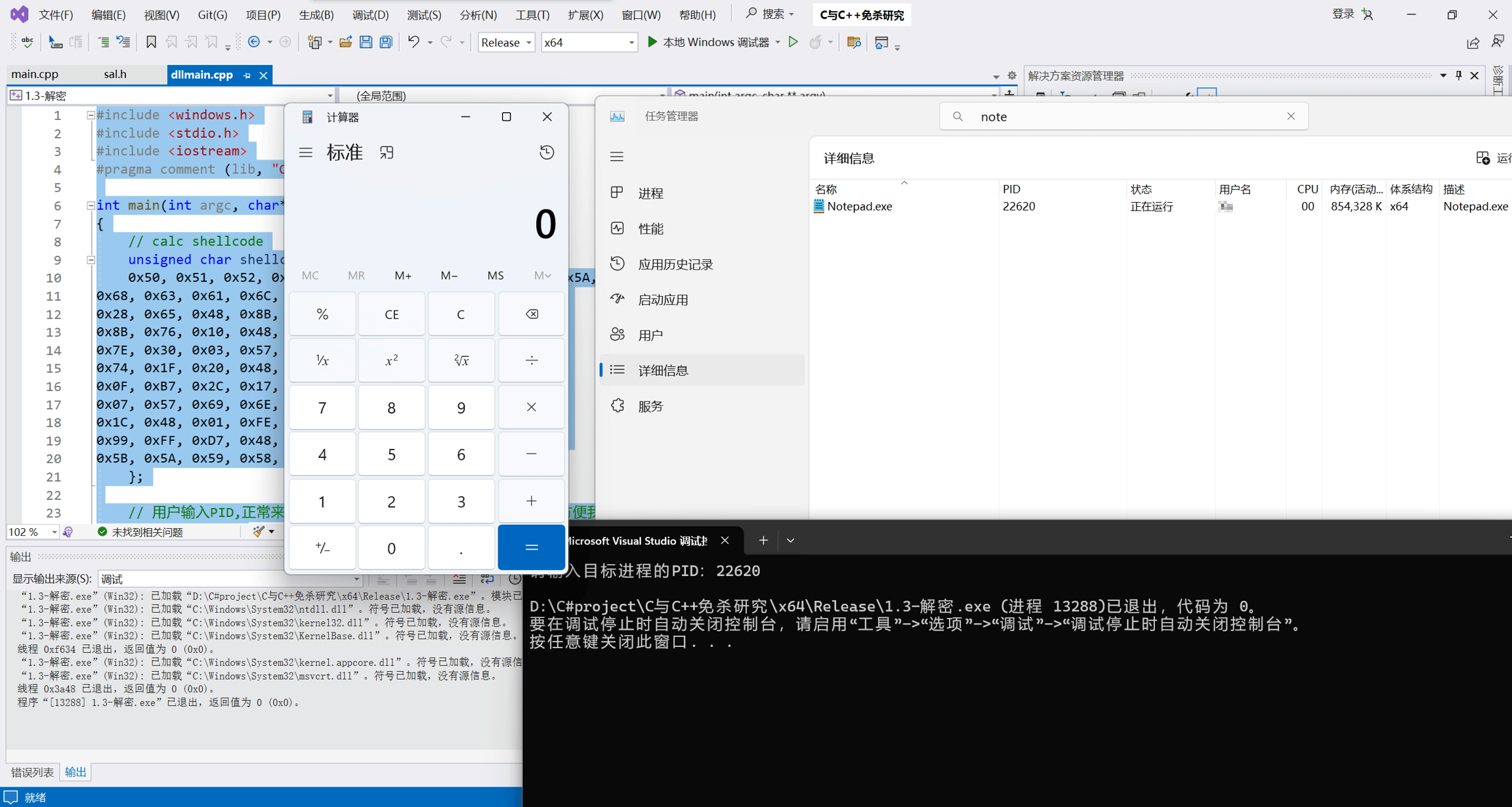
Task: Click the bookmark toggle toolbar icon
Action: tap(151, 43)
